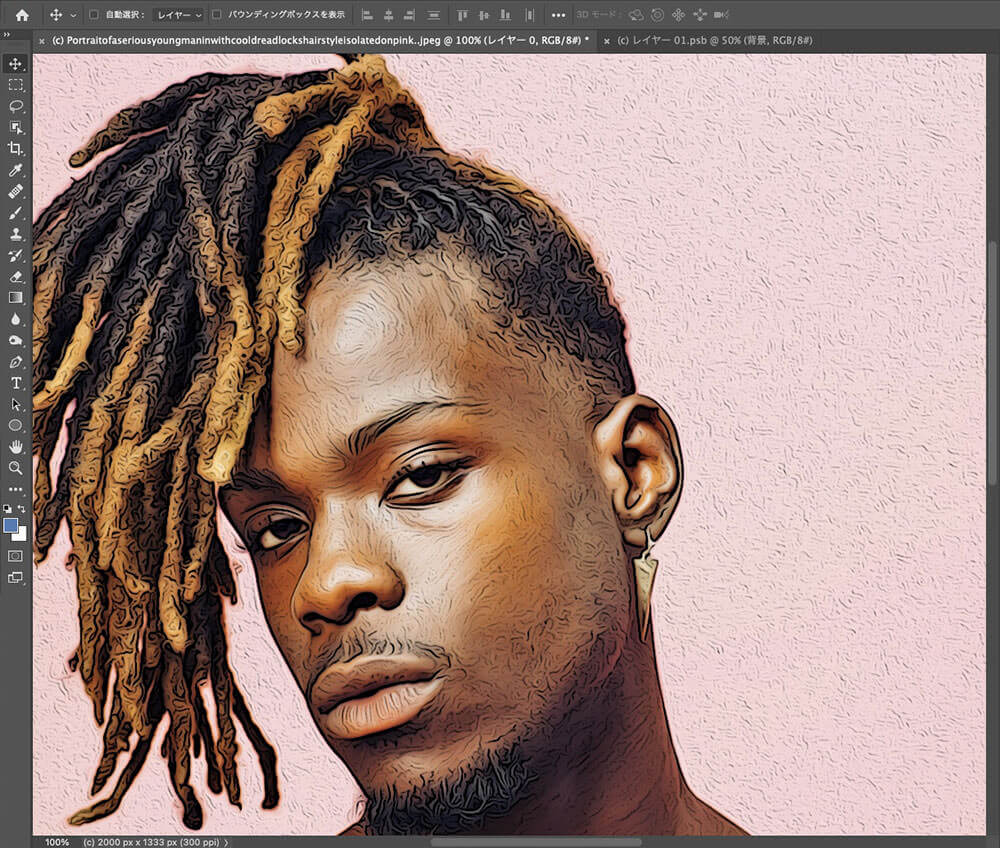
Task: Pick the Eyedropper tool
Action: tap(16, 171)
